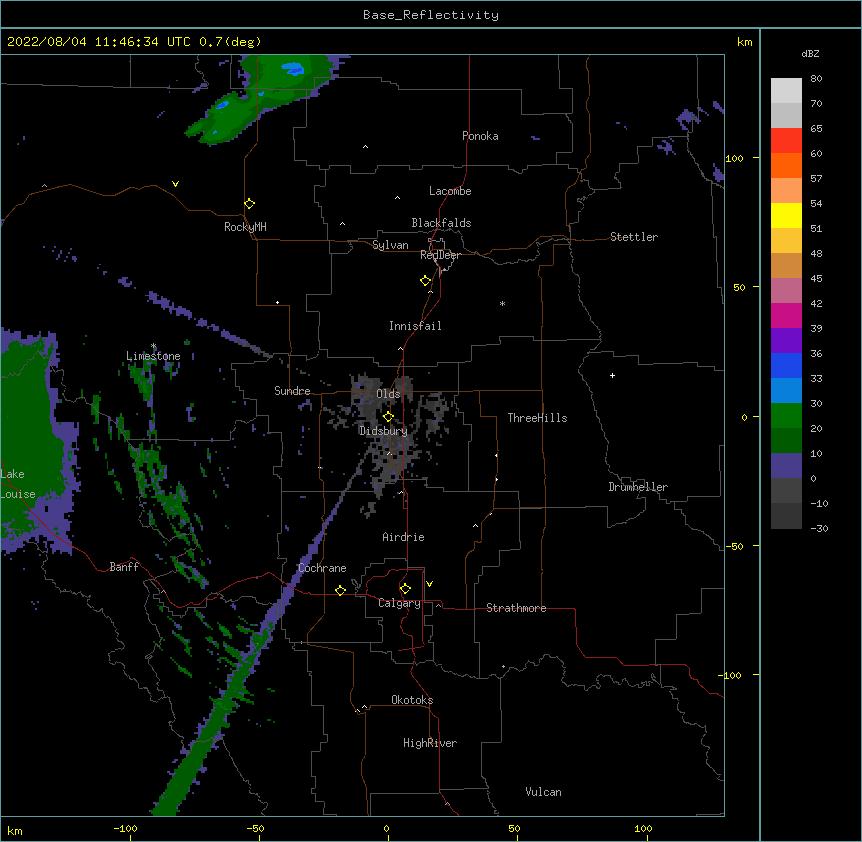Click the Cochrane city label
Image resolution: width=862 pixels, height=842 pixels.
tap(322, 568)
